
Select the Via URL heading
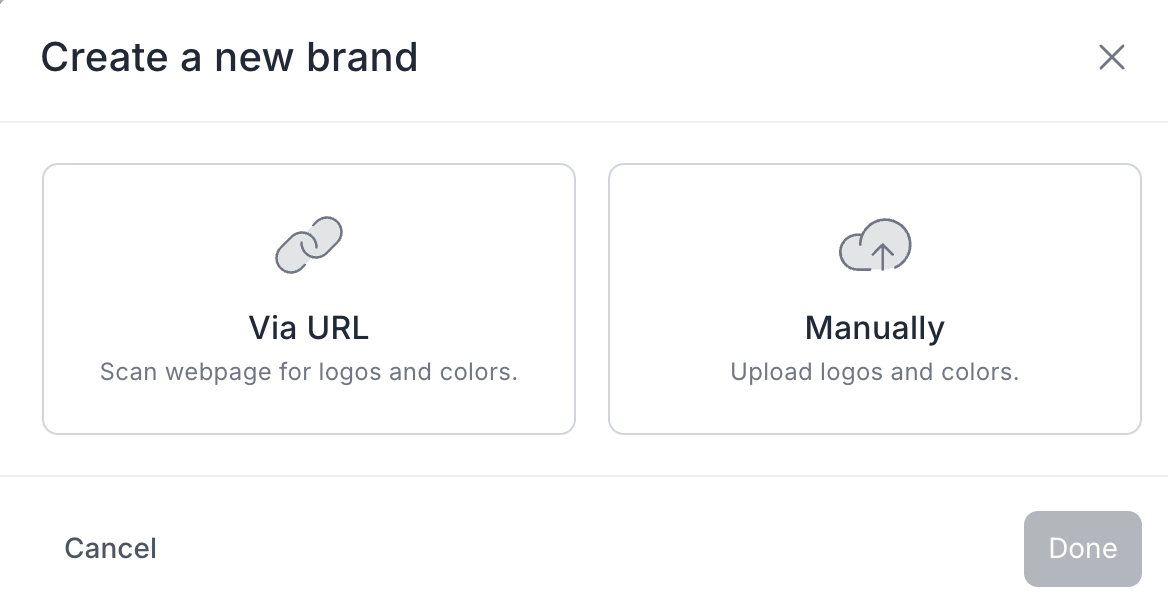point(309,328)
